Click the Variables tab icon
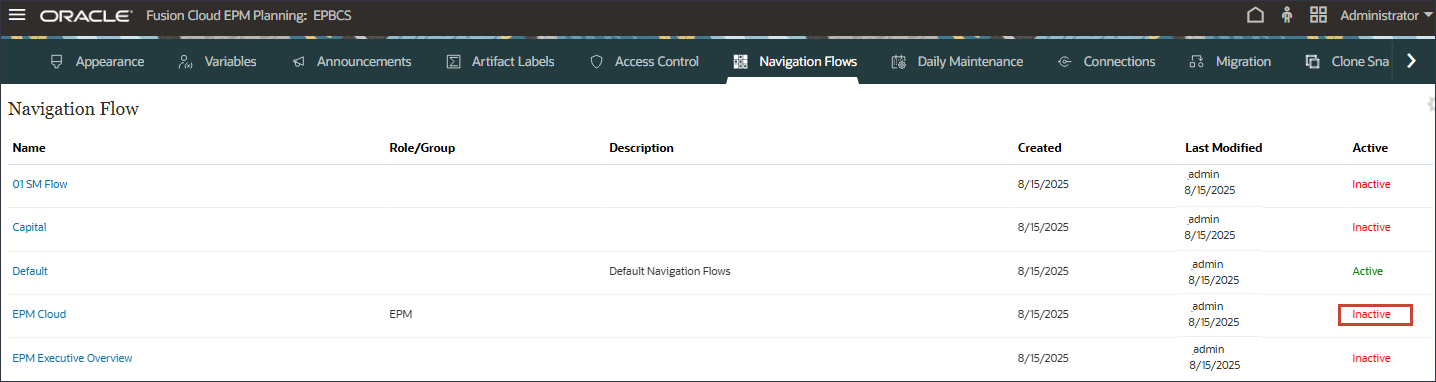The image size is (1436, 382). pos(185,61)
